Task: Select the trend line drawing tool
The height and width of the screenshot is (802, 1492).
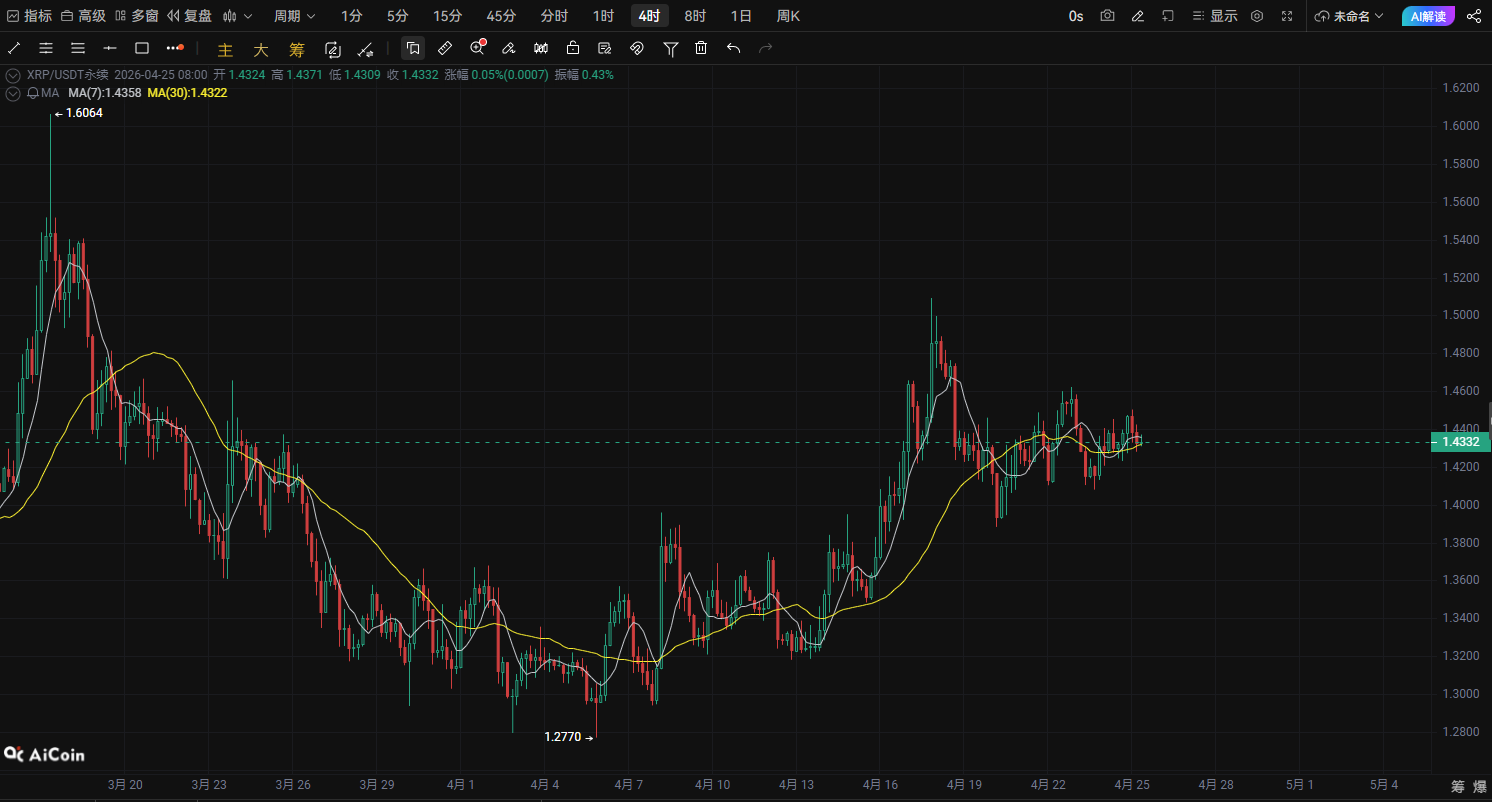Action: (14, 48)
